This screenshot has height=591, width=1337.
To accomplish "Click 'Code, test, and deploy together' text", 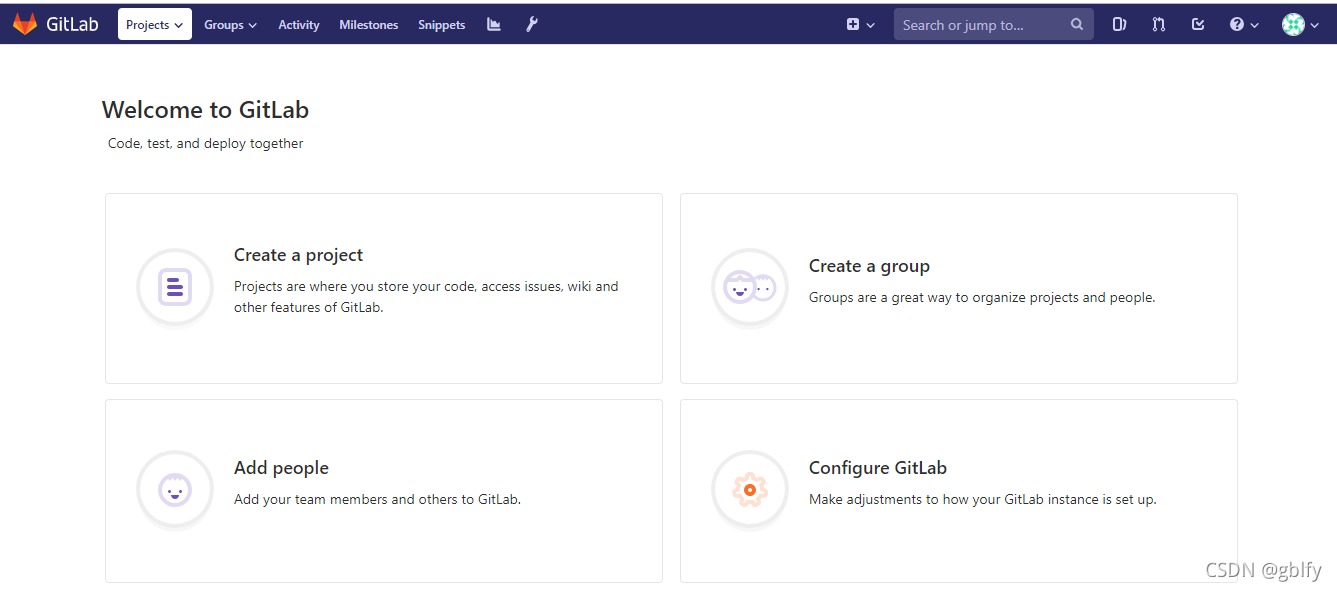I will (206, 143).
